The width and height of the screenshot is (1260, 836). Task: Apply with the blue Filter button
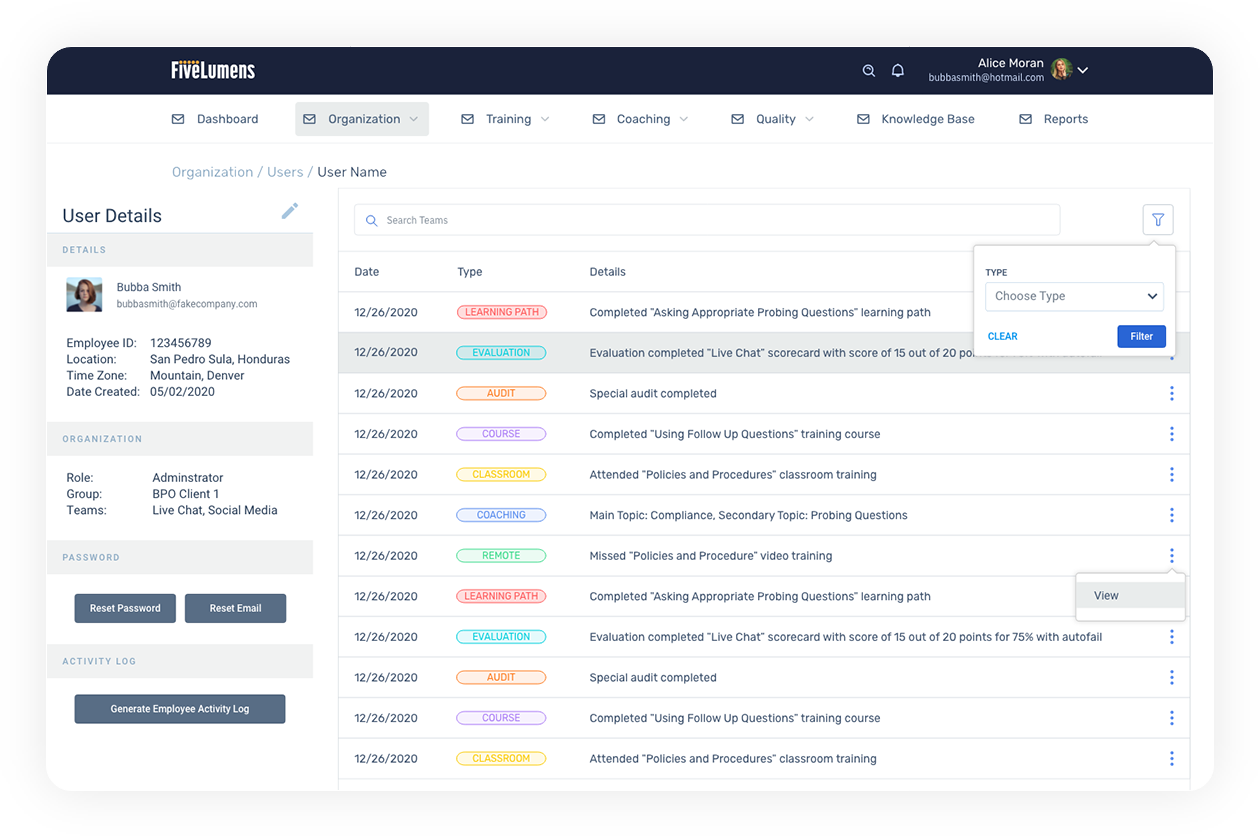pos(1141,337)
